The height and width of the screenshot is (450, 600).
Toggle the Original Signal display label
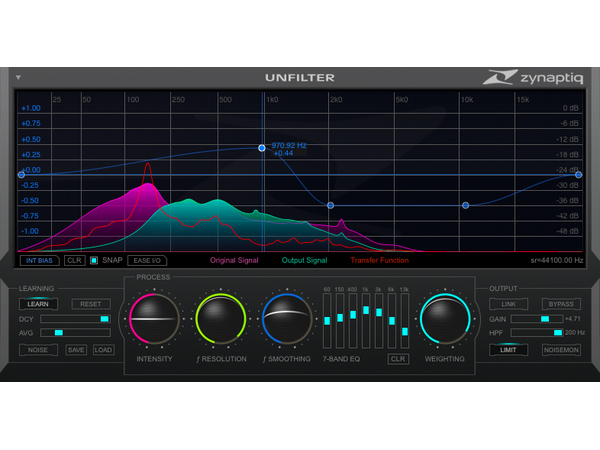point(234,260)
